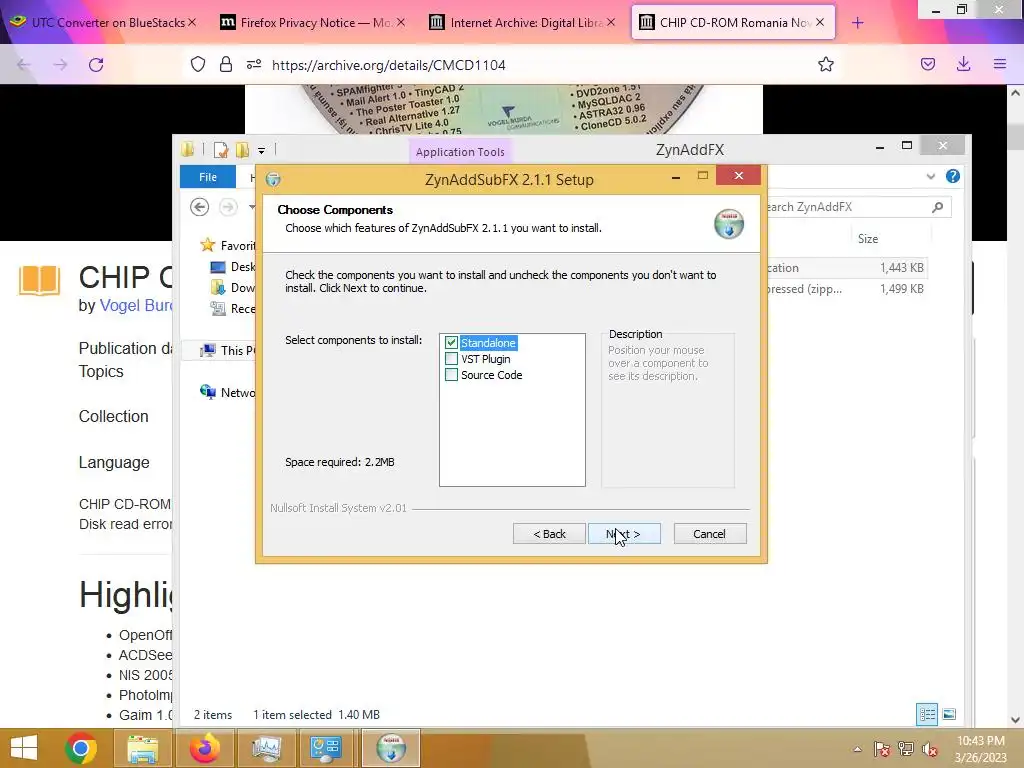Expand the Explorer ribbon chevron
The image size is (1024, 768).
pos(931,176)
